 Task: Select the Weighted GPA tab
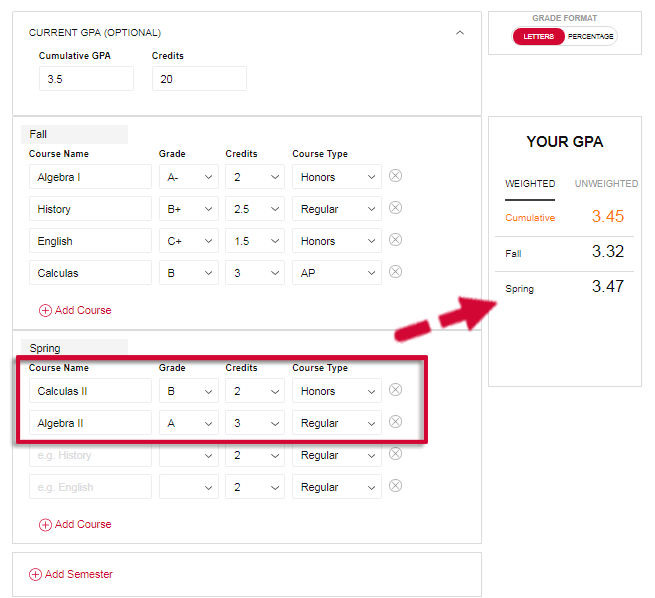(530, 184)
